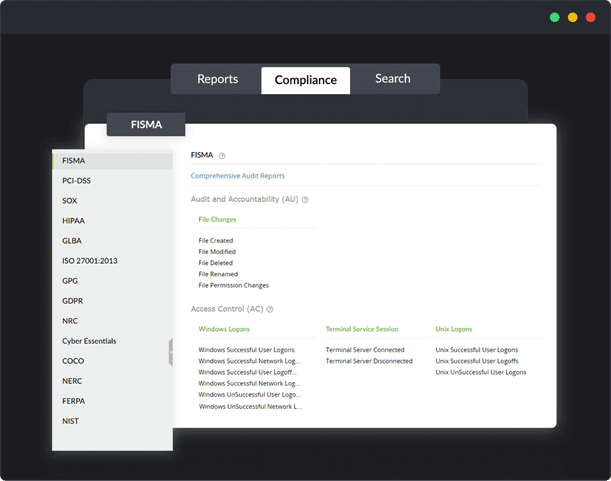Viewport: 611px width, 481px height.
Task: Select NRC from the list
Action: click(x=113, y=321)
